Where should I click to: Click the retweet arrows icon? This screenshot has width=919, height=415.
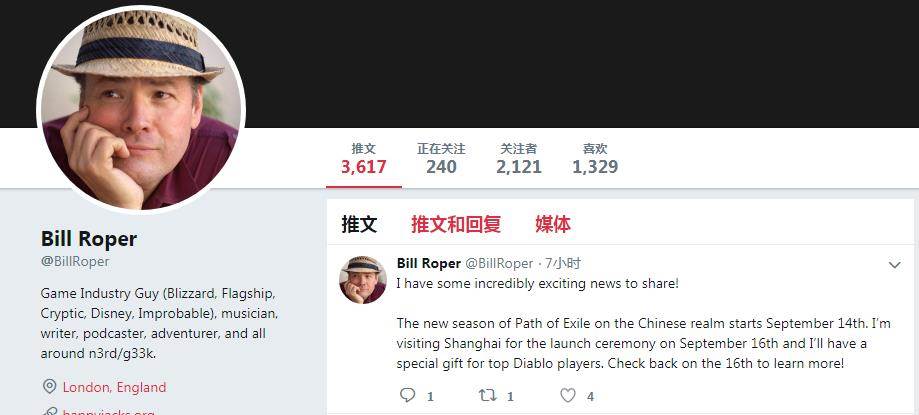point(488,396)
